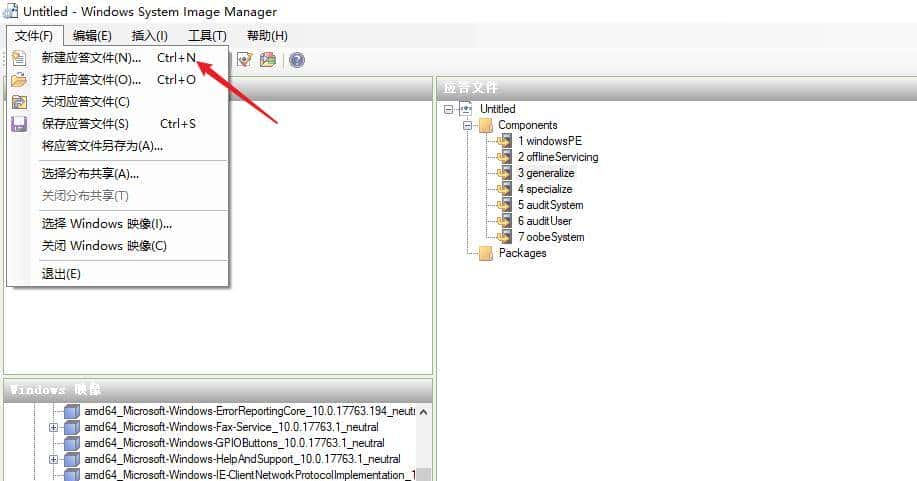The width and height of the screenshot is (917, 481).
Task: Select the 3 generalize pass label
Action: (x=546, y=173)
